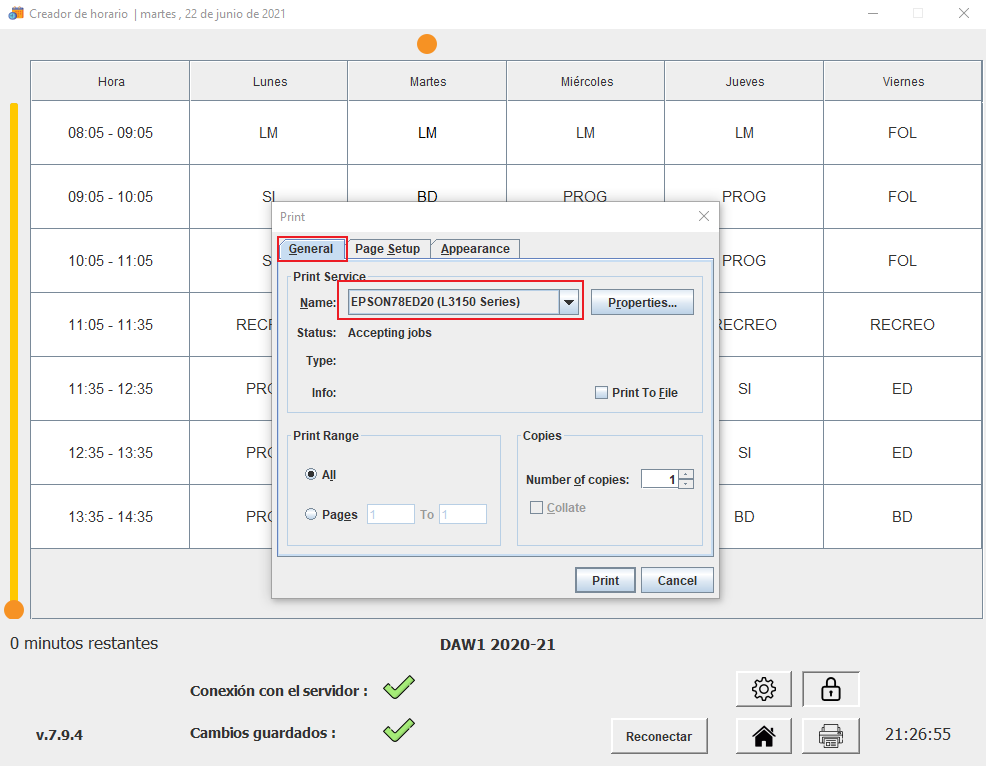Click the padlock lock icon button
The height and width of the screenshot is (766, 986).
pos(830,688)
